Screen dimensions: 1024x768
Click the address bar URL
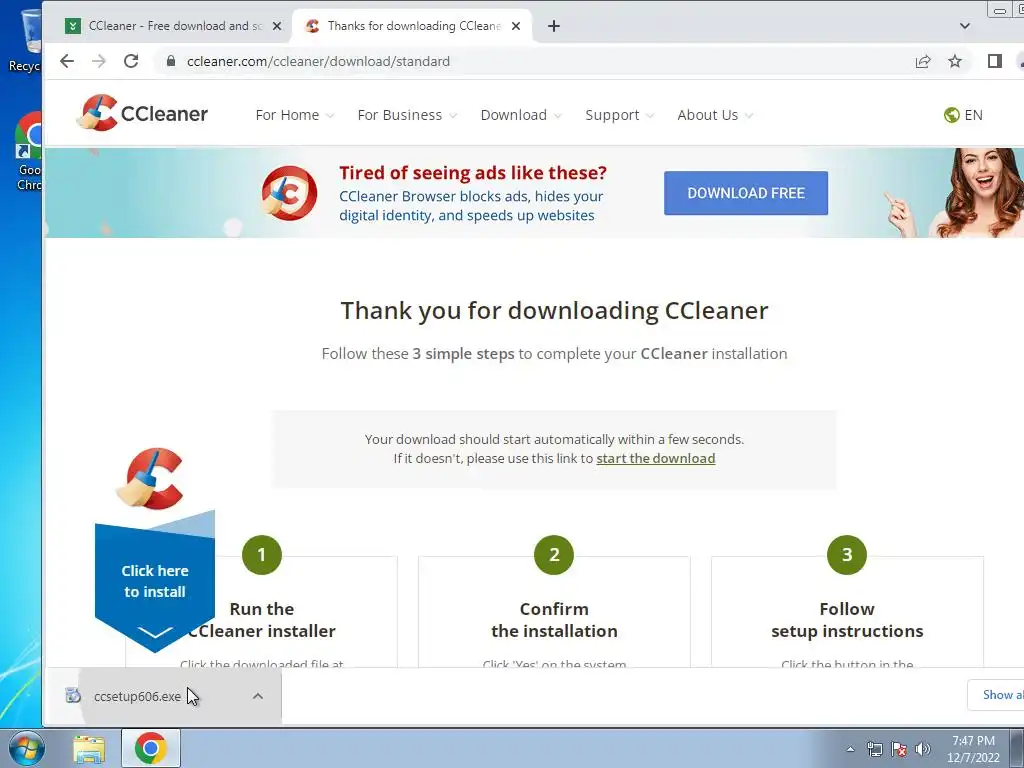[318, 61]
